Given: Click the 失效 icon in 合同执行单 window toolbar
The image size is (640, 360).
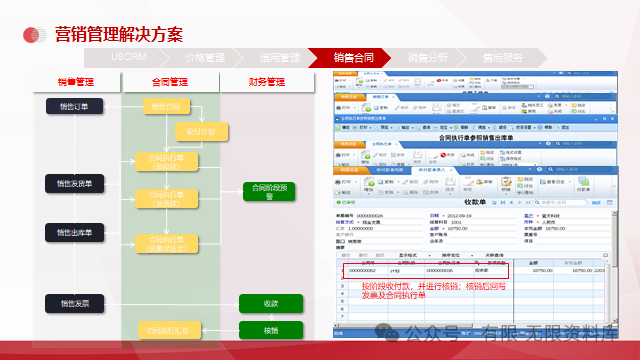Looking at the screenshot, I should tap(443, 155).
